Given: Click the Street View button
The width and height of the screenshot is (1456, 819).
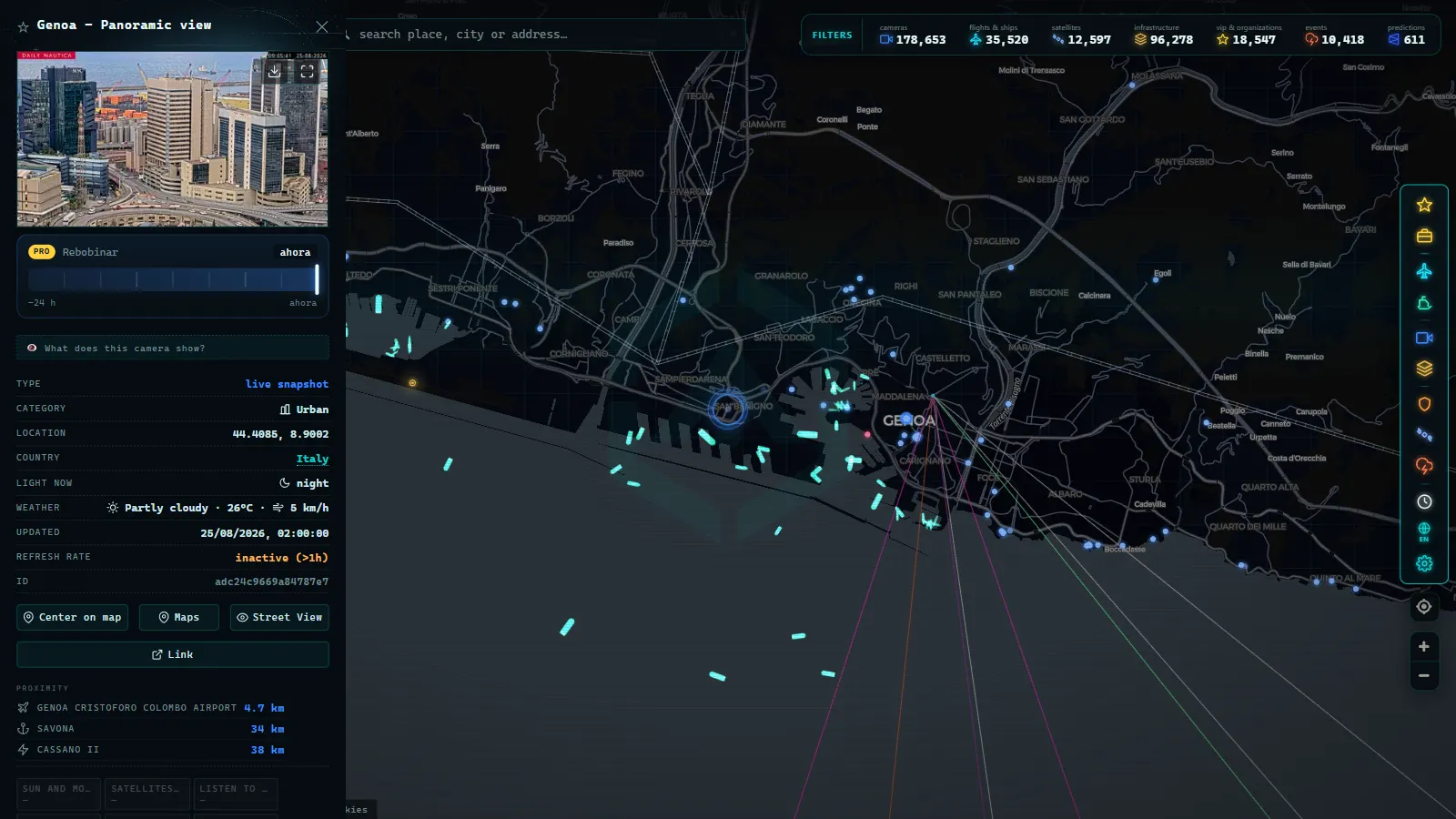Looking at the screenshot, I should [279, 617].
